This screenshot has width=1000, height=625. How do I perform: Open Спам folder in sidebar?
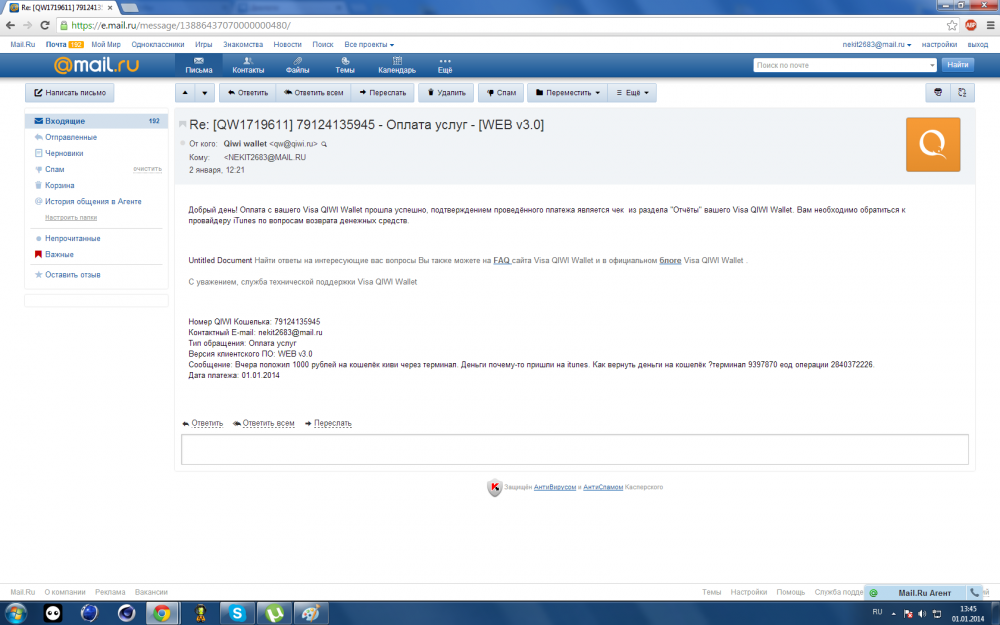click(54, 169)
